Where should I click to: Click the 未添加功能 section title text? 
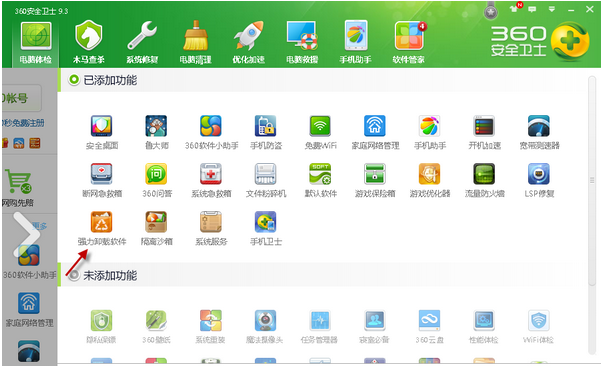110,276
